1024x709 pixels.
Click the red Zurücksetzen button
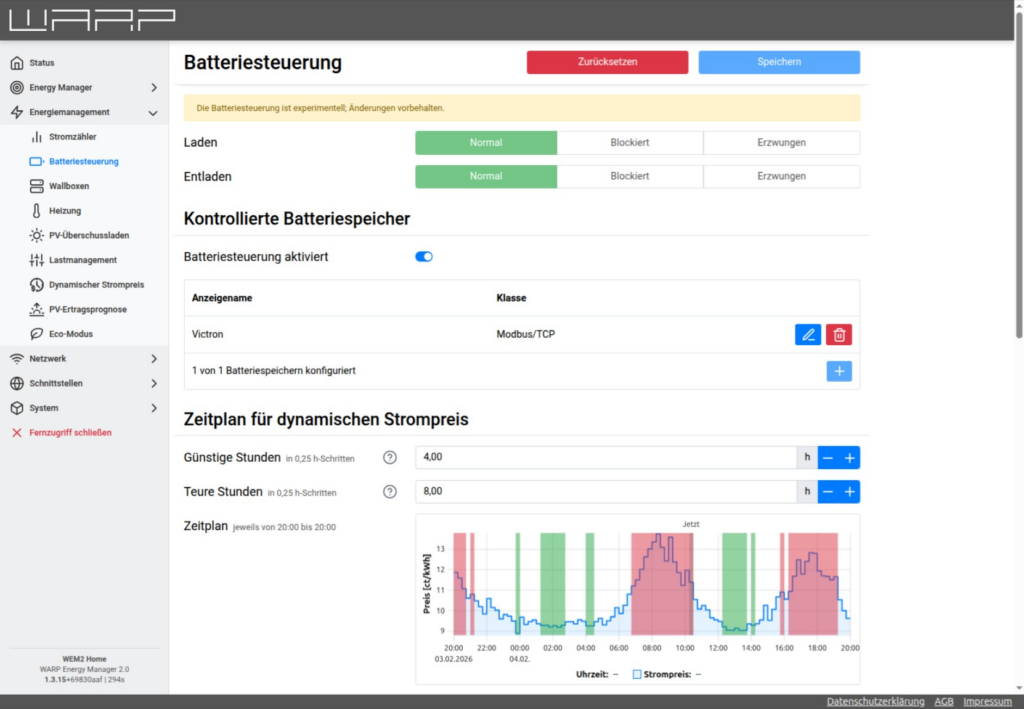(x=607, y=62)
